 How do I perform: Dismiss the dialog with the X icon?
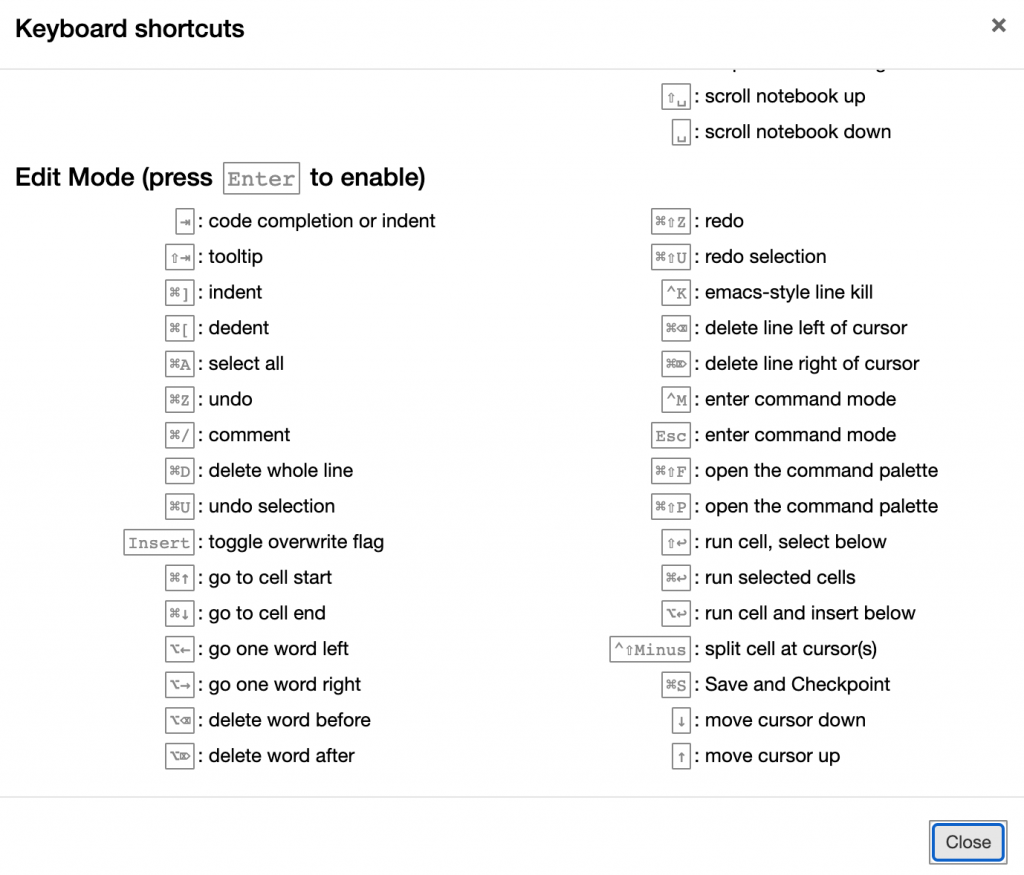[x=998, y=25]
